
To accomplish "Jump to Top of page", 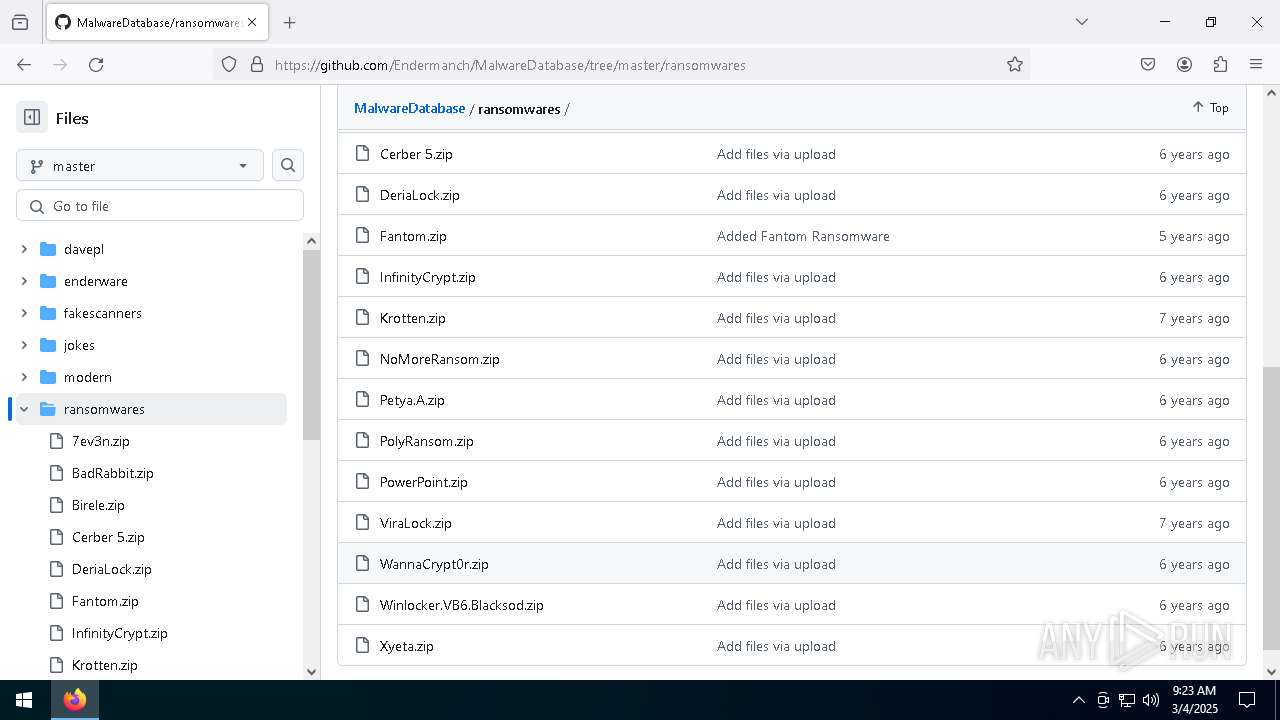I will coord(1210,107).
